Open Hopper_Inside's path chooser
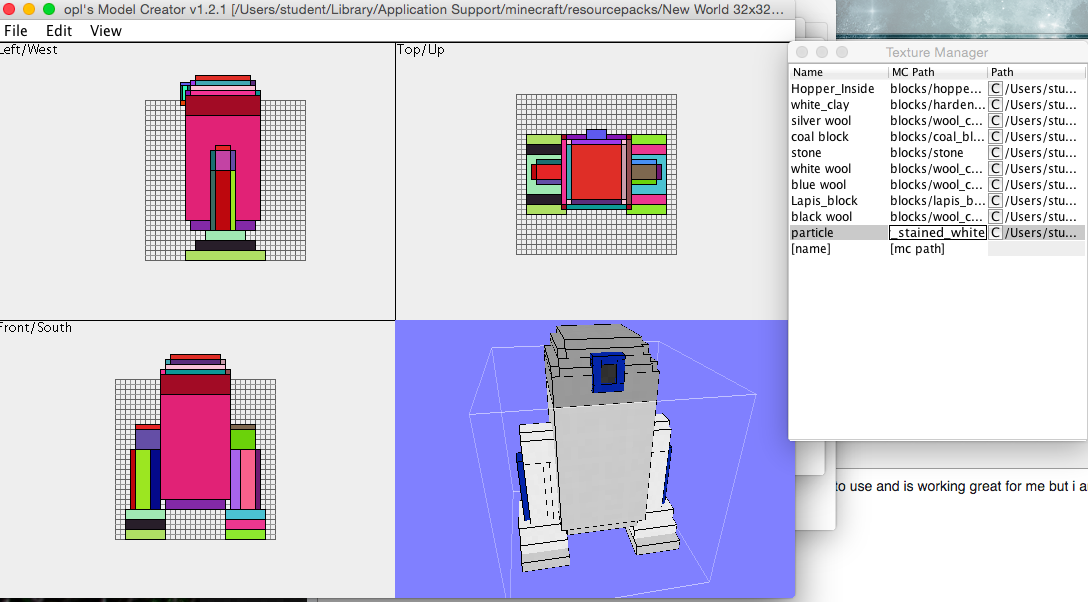The height and width of the screenshot is (602, 1088). [996, 88]
